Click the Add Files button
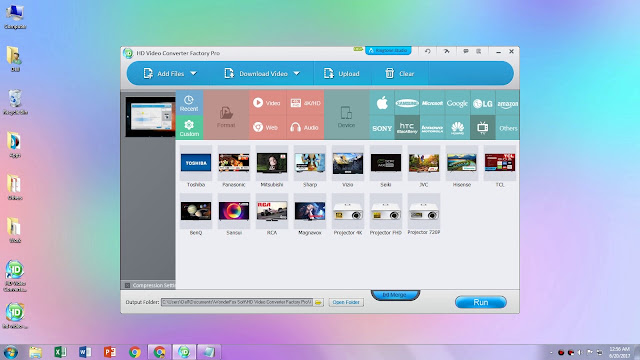This screenshot has height=360, width=640. 164,73
